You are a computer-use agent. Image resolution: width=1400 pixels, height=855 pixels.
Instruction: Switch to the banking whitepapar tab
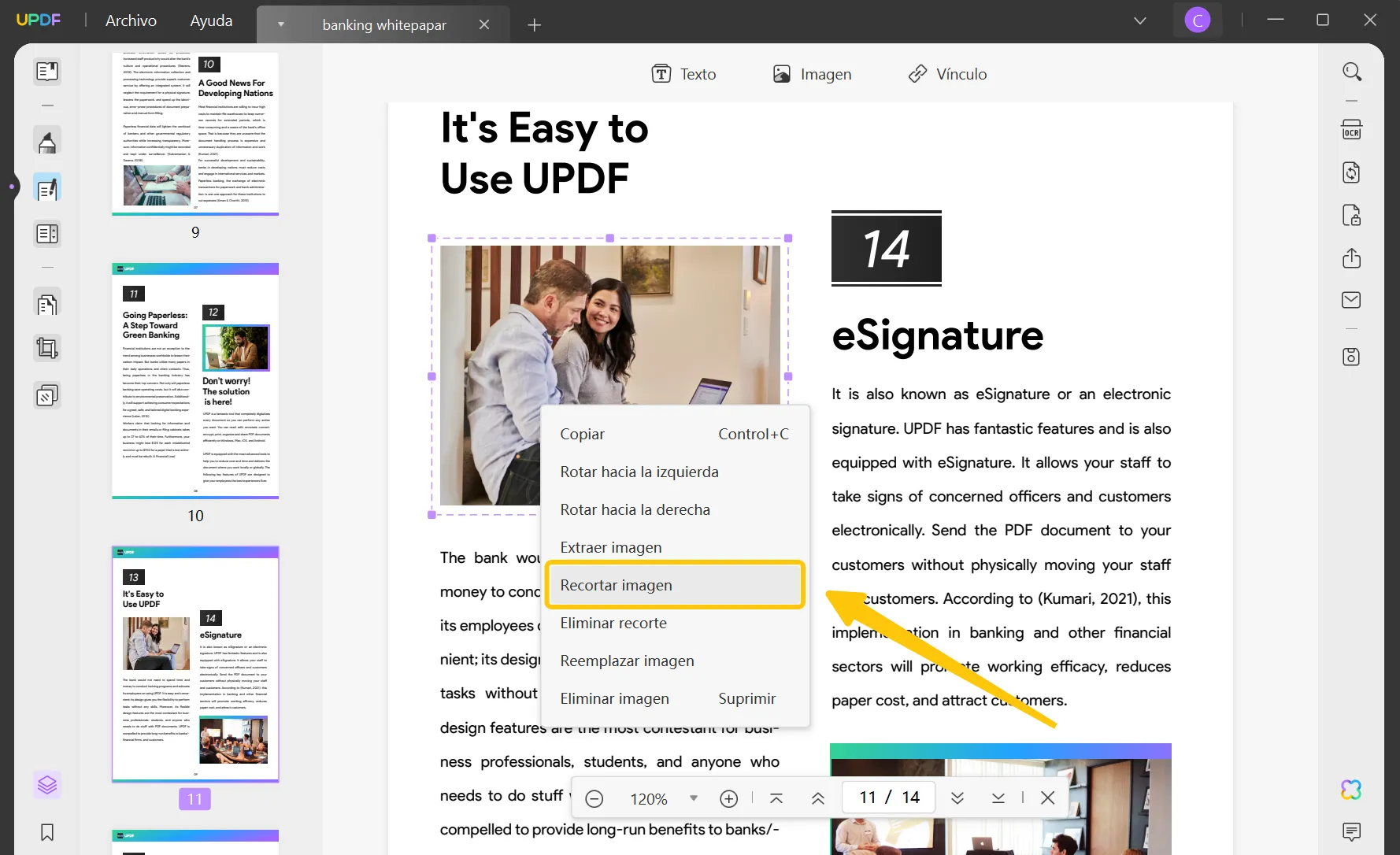click(383, 24)
